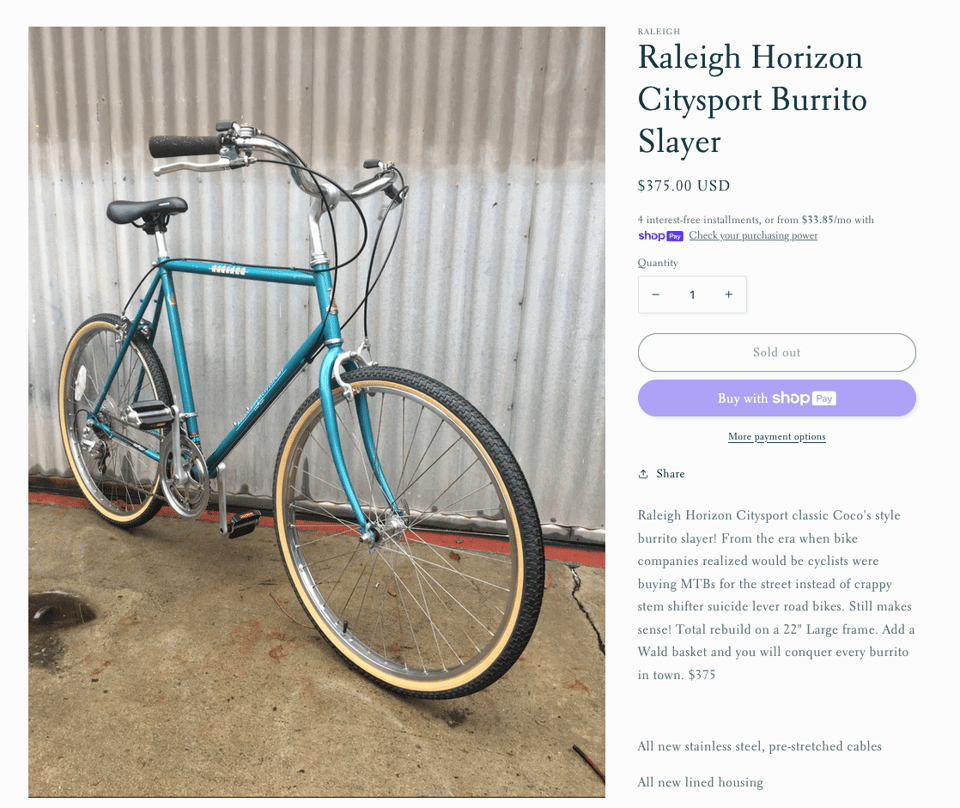
Task: Click the All new lined housing text
Action: click(x=700, y=782)
